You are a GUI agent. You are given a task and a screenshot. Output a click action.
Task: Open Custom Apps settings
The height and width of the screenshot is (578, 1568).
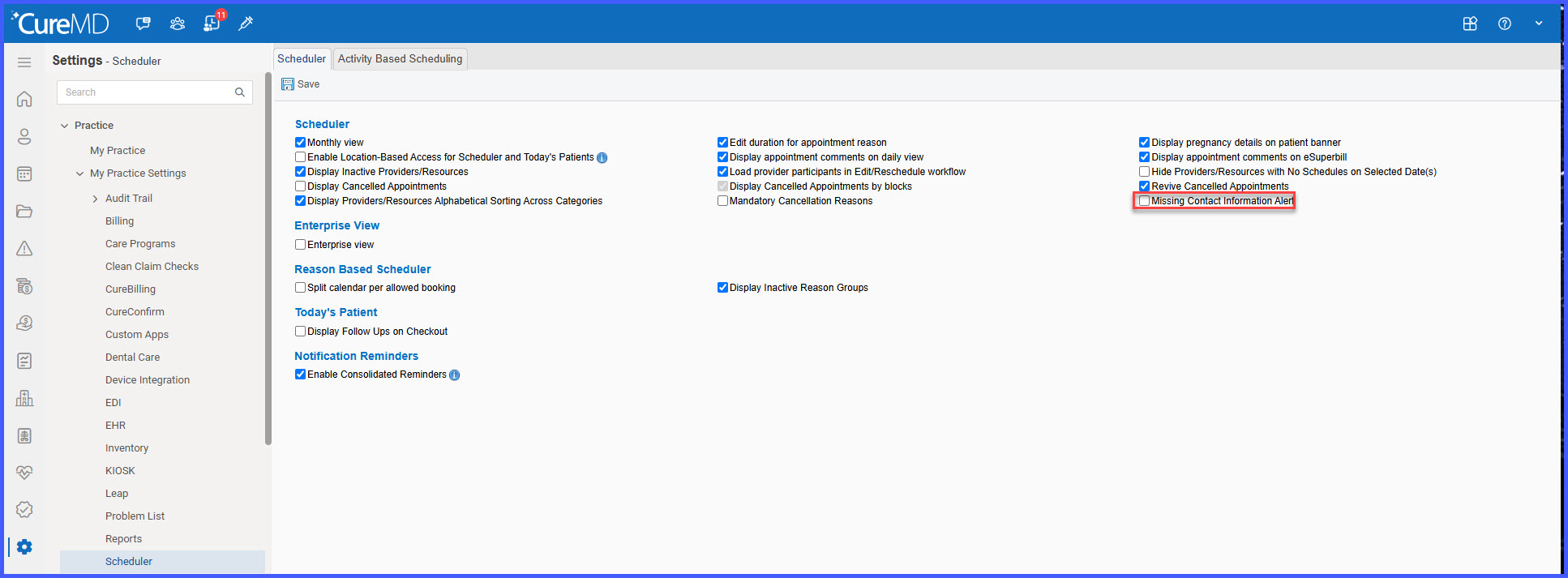pyautogui.click(x=137, y=335)
